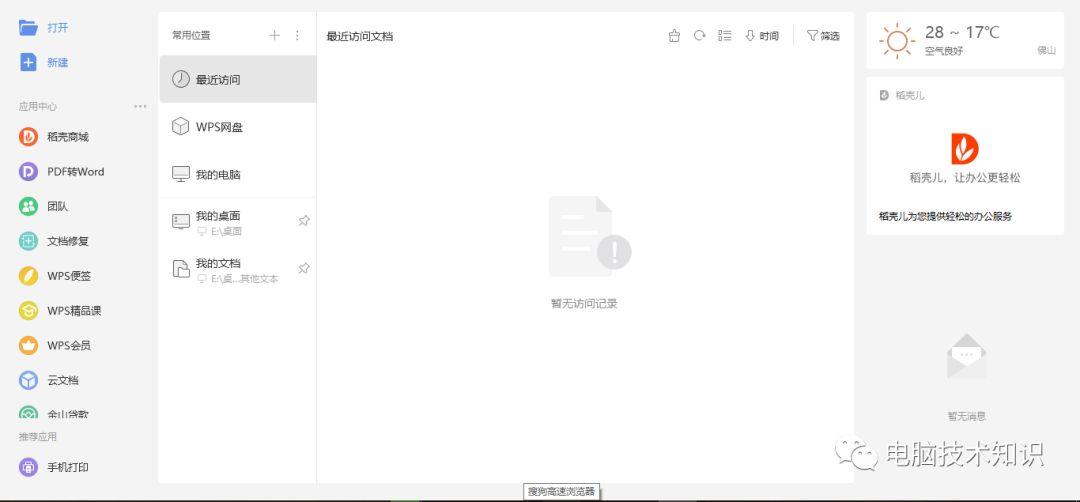Open 手机打印 print icon

point(28,467)
